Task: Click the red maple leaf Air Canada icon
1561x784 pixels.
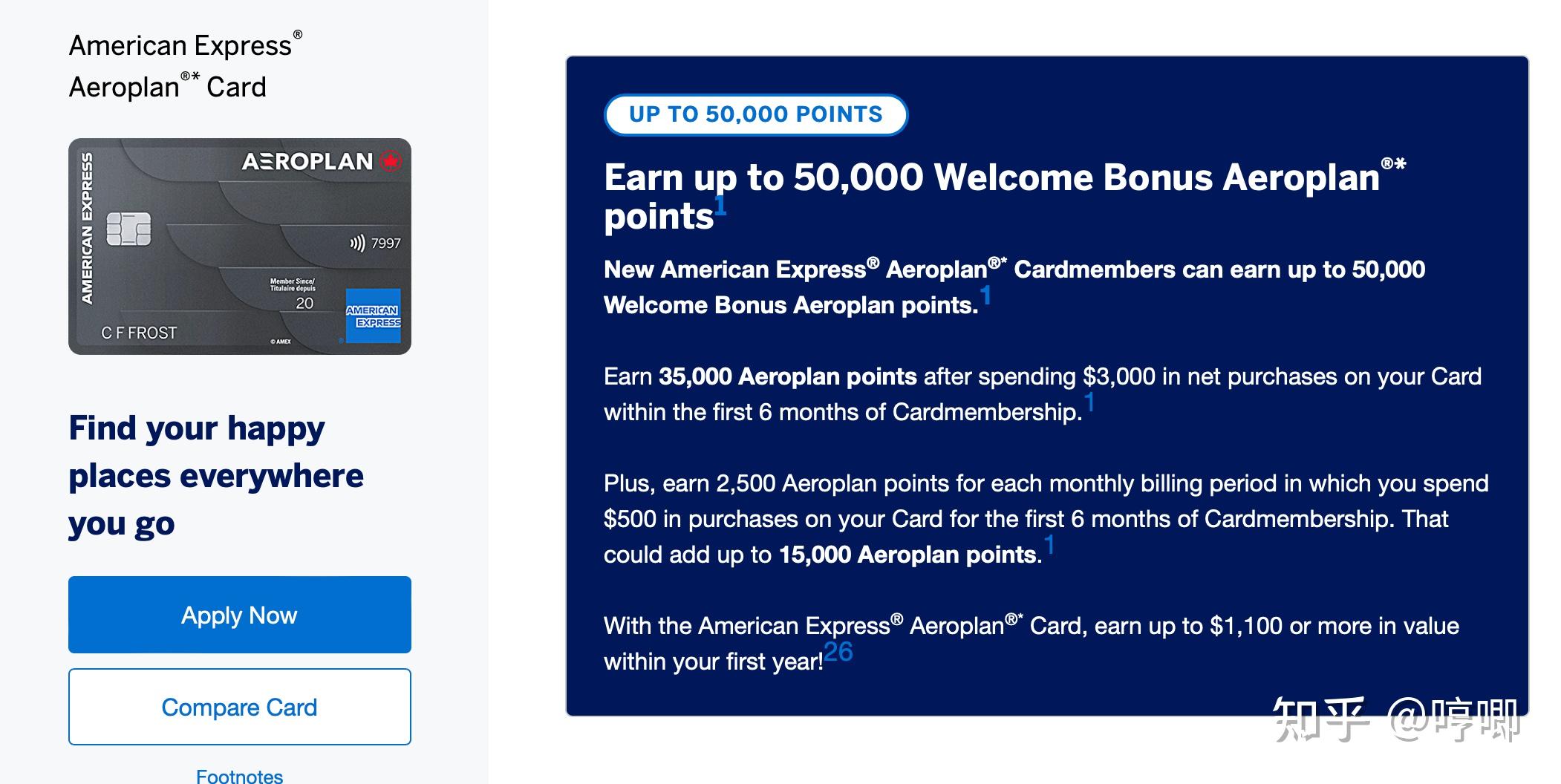Action: tap(391, 161)
